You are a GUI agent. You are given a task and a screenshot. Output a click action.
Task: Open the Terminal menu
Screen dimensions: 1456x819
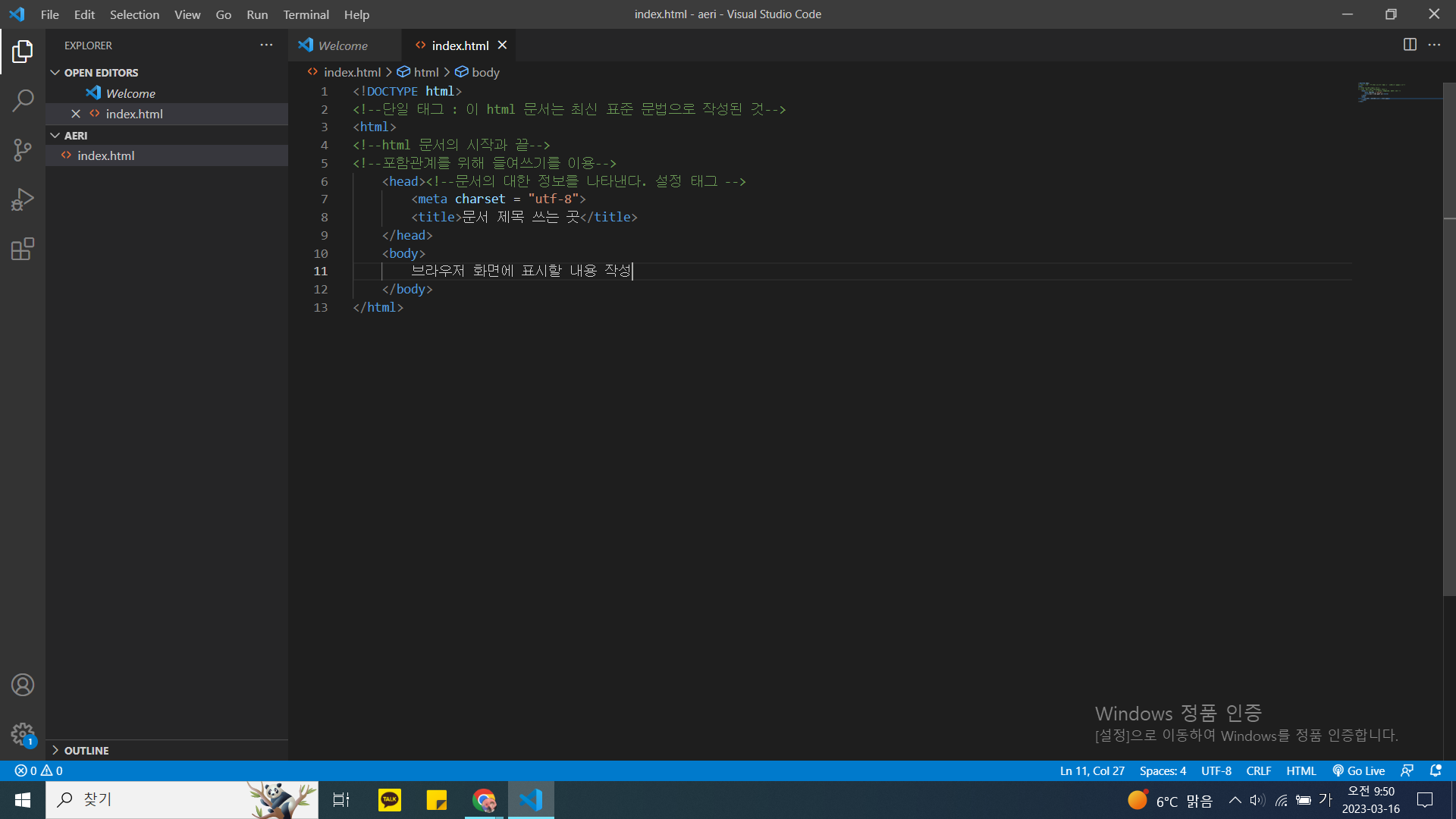(306, 14)
